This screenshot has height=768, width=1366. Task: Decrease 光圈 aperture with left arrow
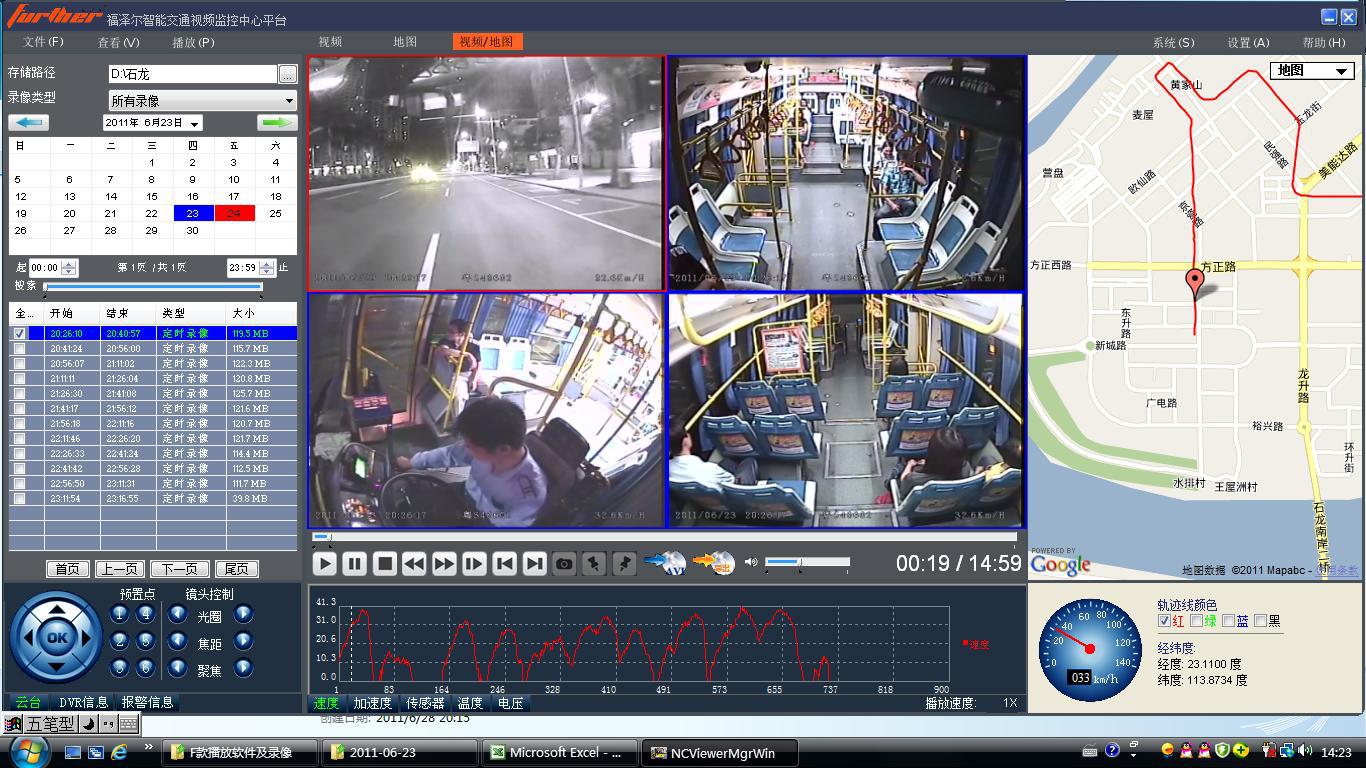[178, 614]
